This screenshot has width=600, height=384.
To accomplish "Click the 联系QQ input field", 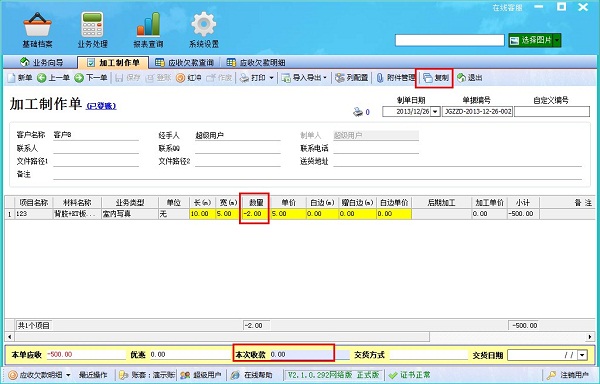I will 238,148.
